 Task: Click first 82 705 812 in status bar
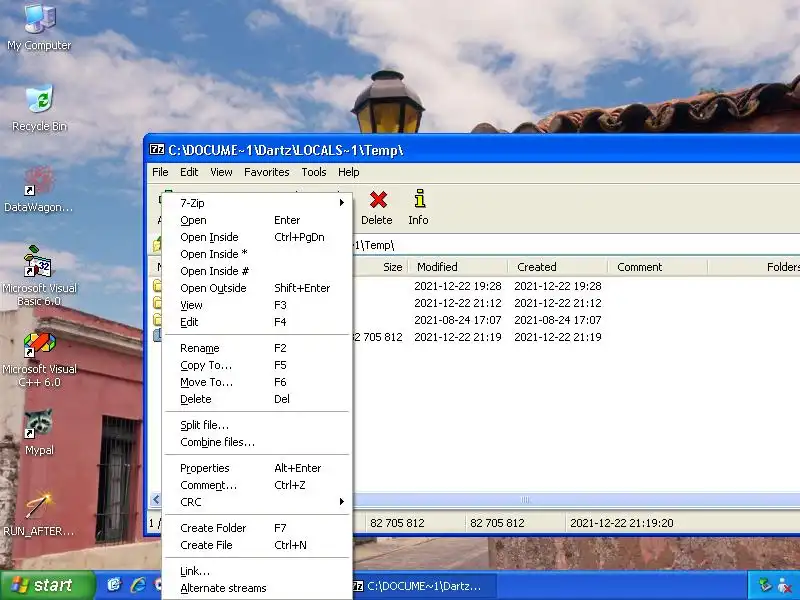[x=397, y=523]
